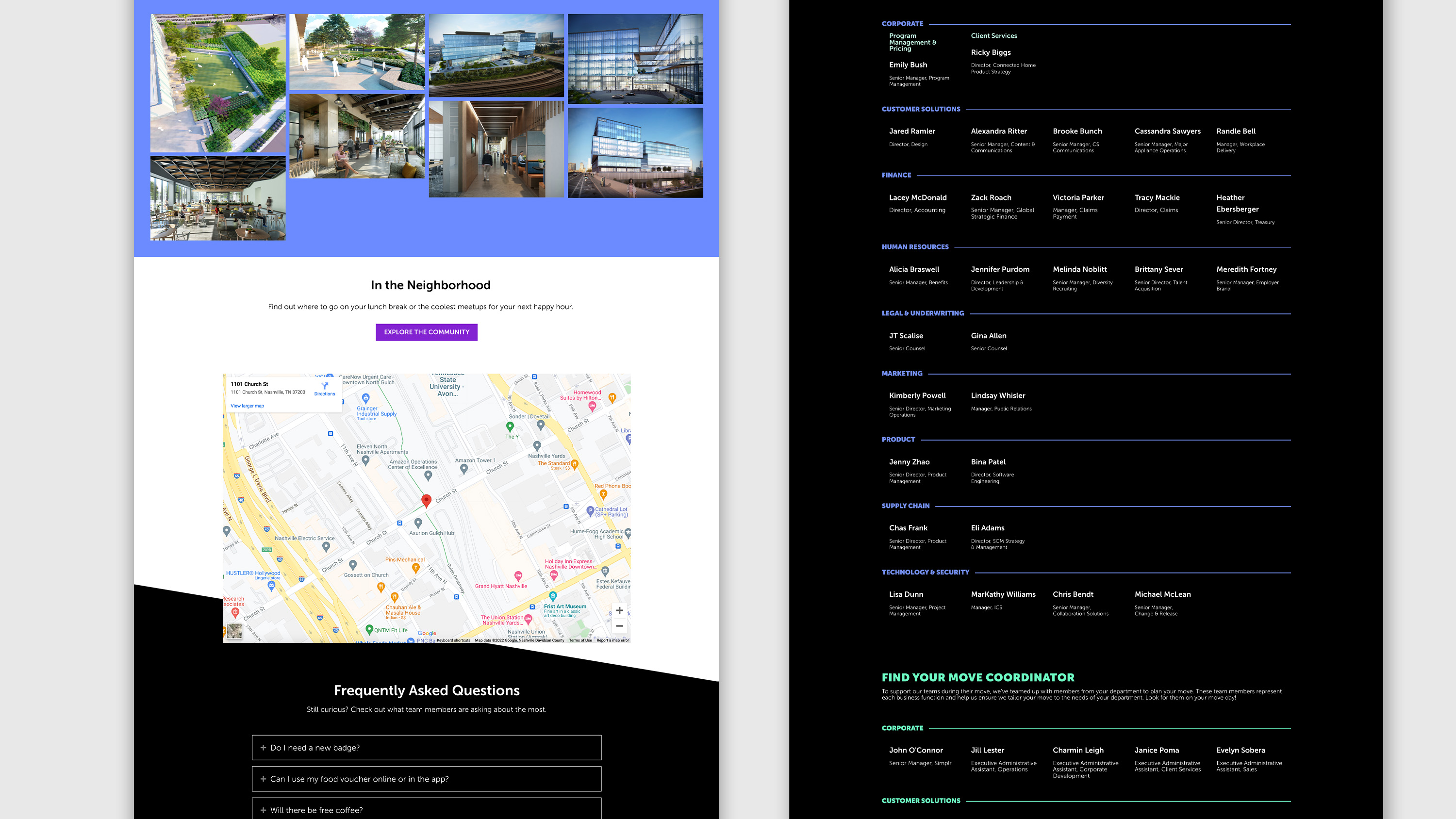This screenshot has height=819, width=1456.
Task: Click the Pins Mechanical bar marker
Action: tap(415, 568)
